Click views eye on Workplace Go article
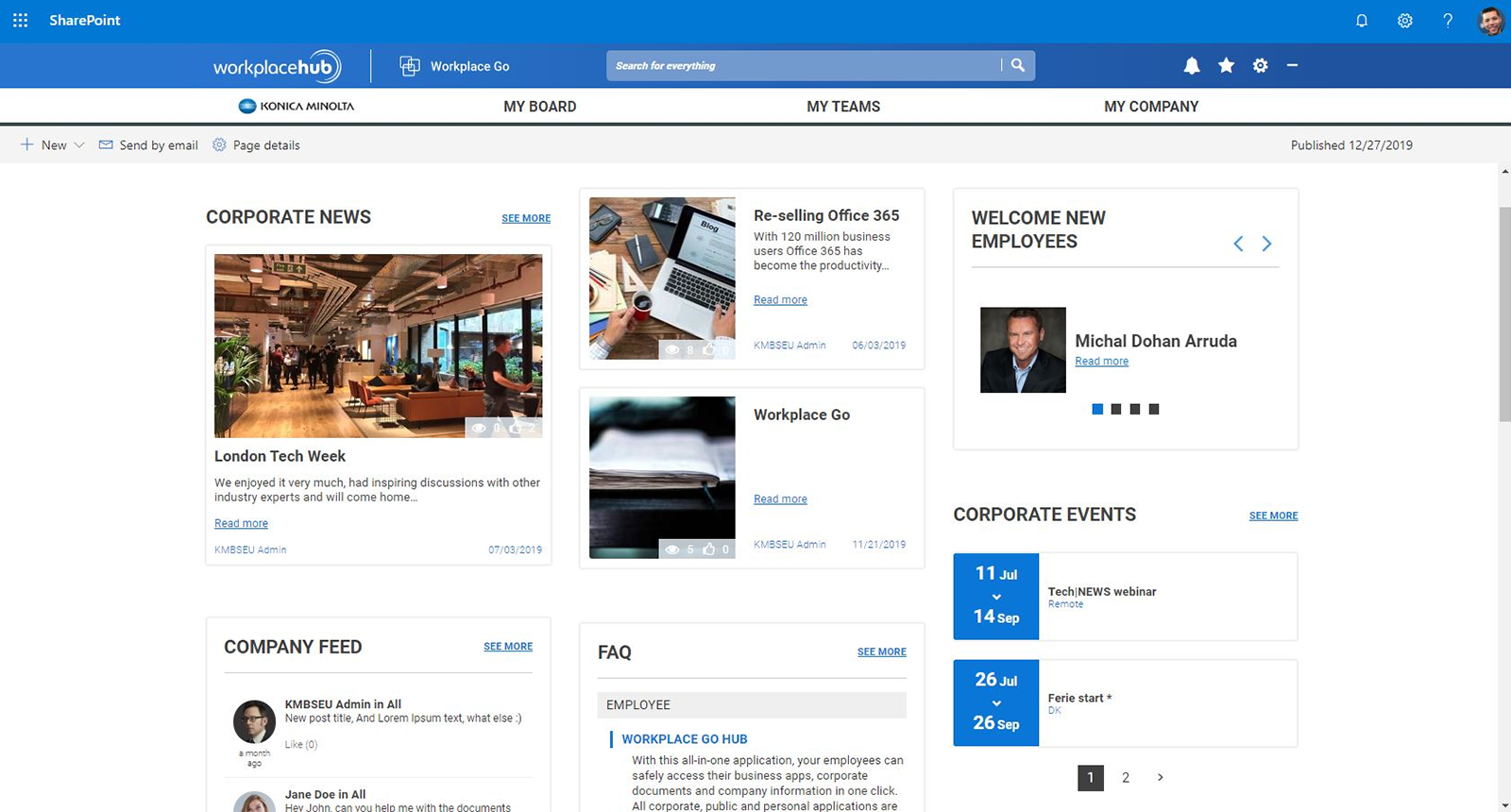The image size is (1511, 812). (672, 549)
